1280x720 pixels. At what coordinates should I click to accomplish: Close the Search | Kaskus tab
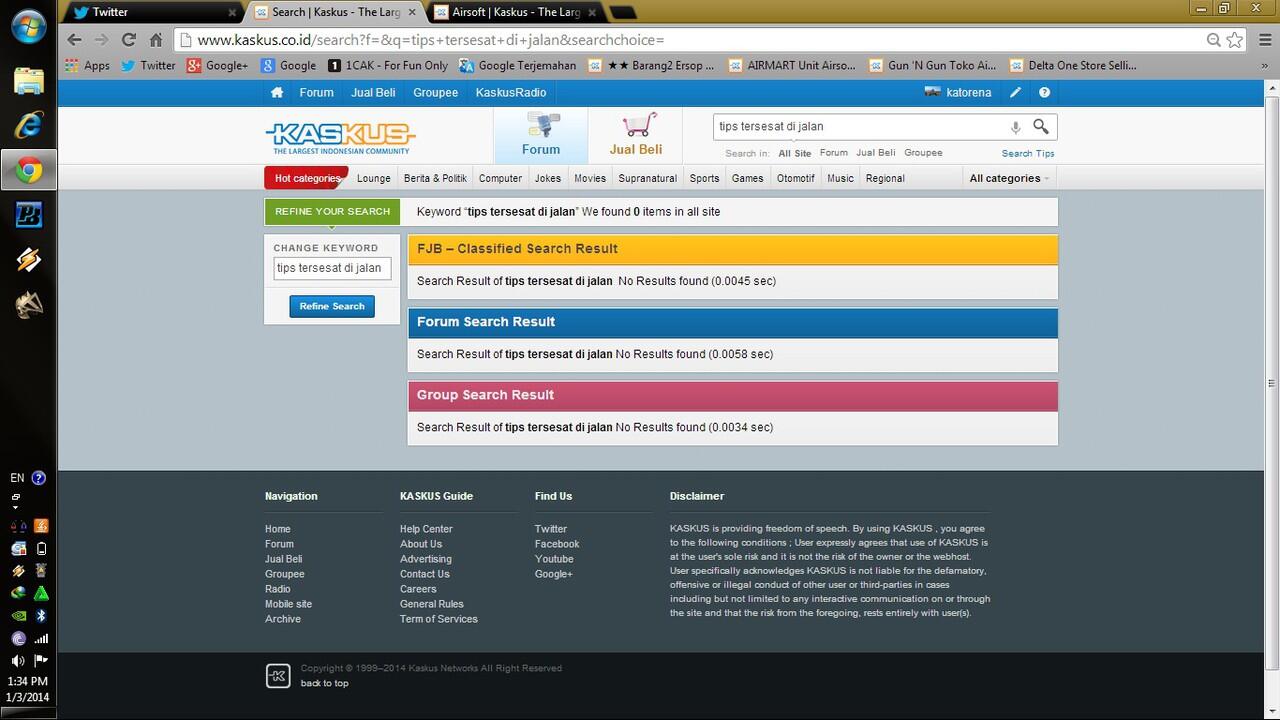click(412, 12)
